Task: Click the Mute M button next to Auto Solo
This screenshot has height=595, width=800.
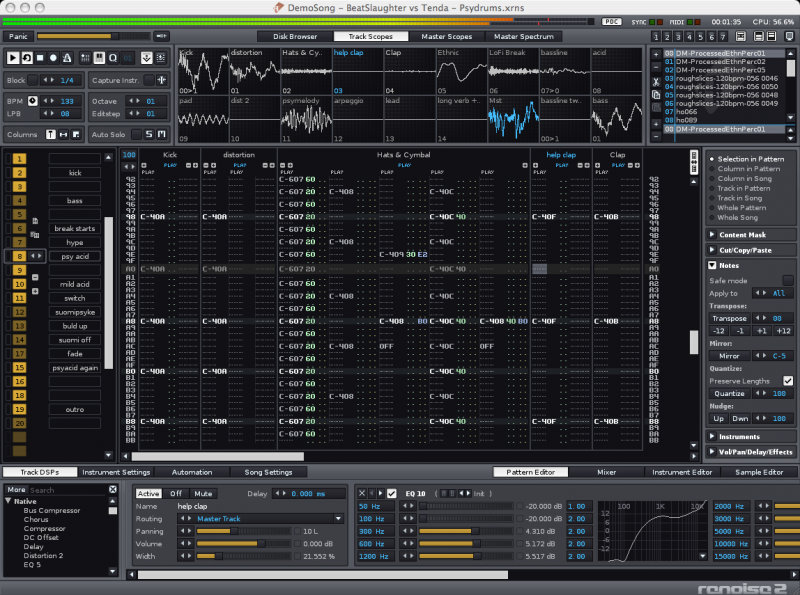Action: 162,134
